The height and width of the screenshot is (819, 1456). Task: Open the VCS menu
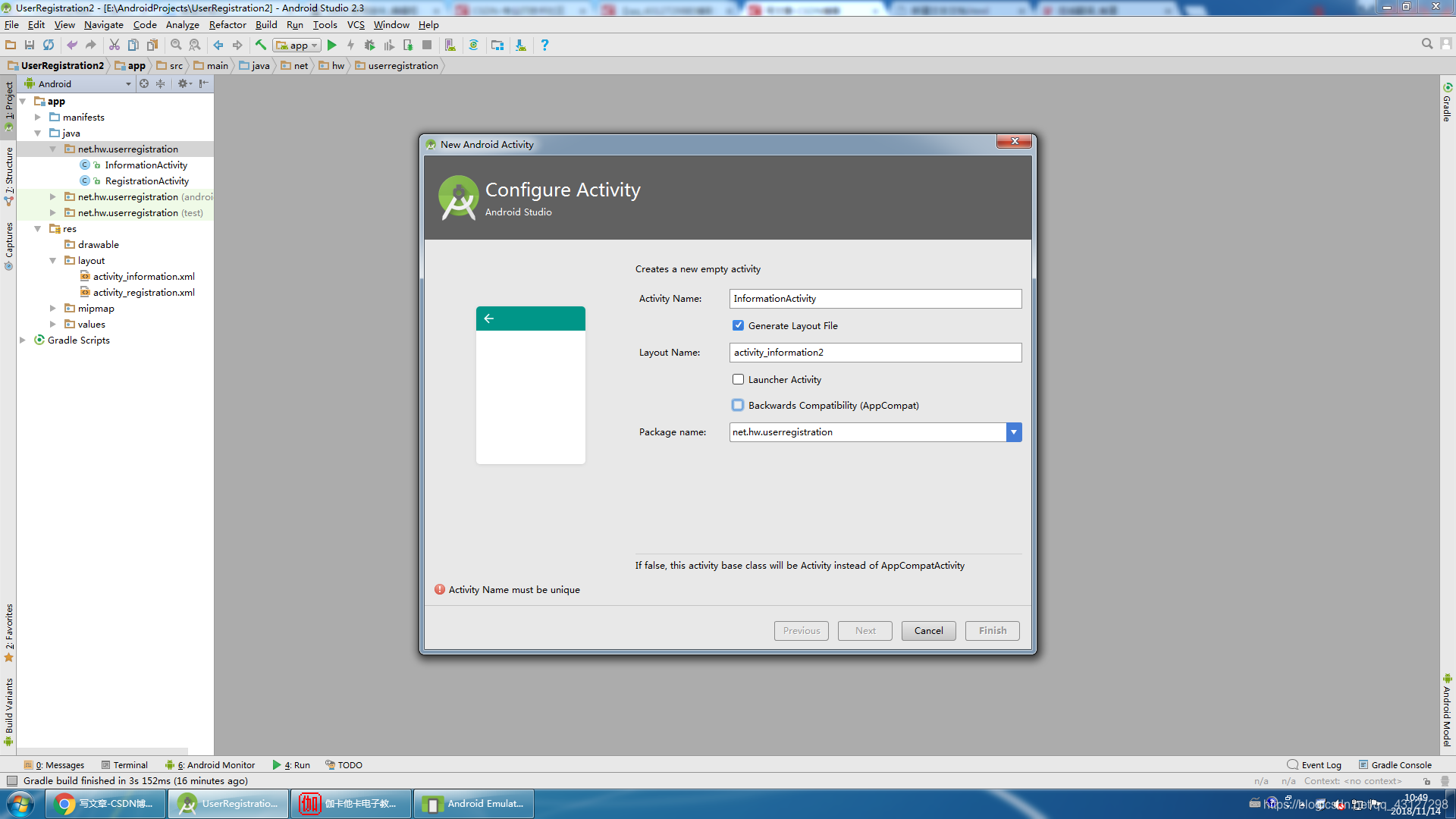pyautogui.click(x=356, y=25)
